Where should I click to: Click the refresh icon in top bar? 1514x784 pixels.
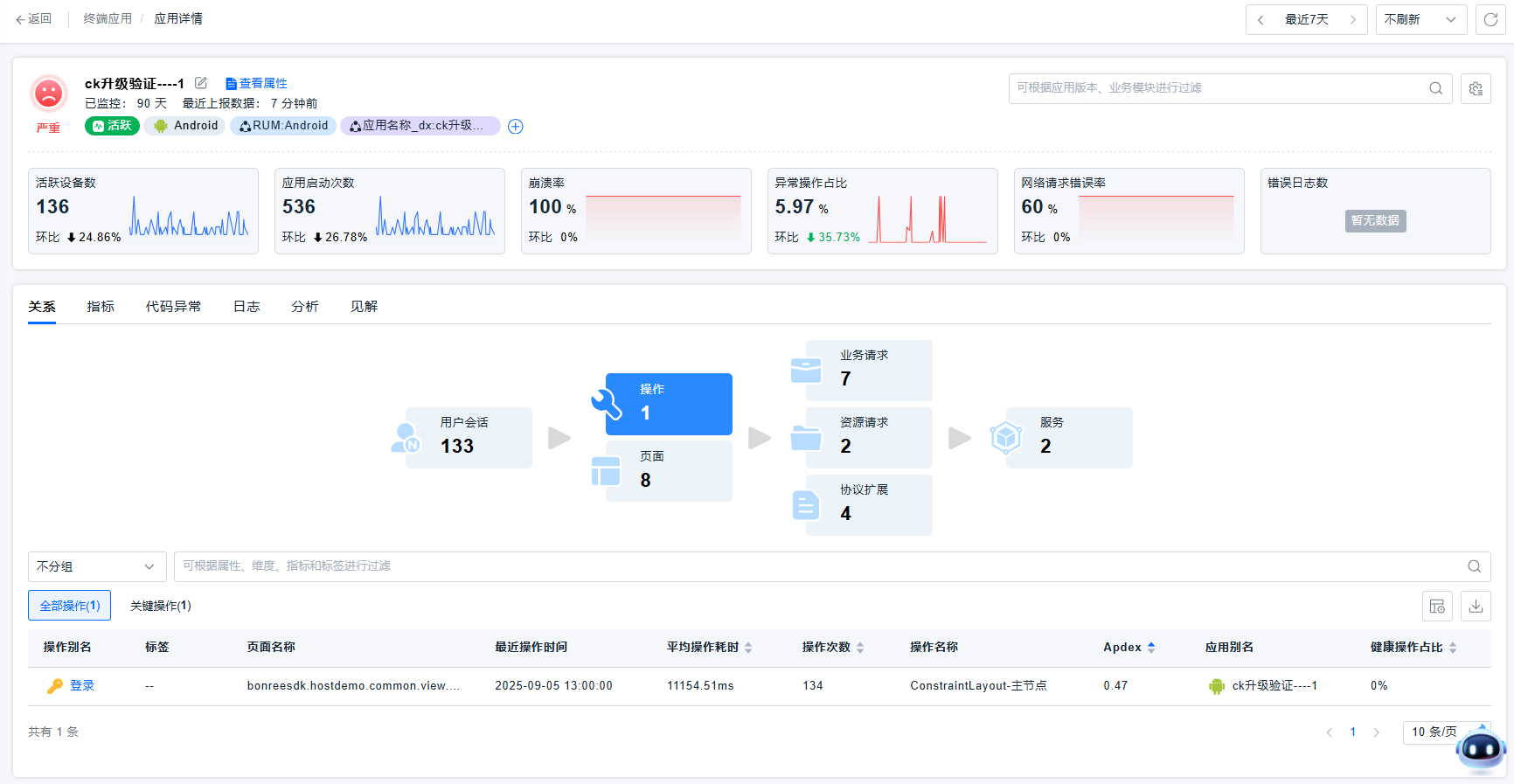coord(1490,19)
